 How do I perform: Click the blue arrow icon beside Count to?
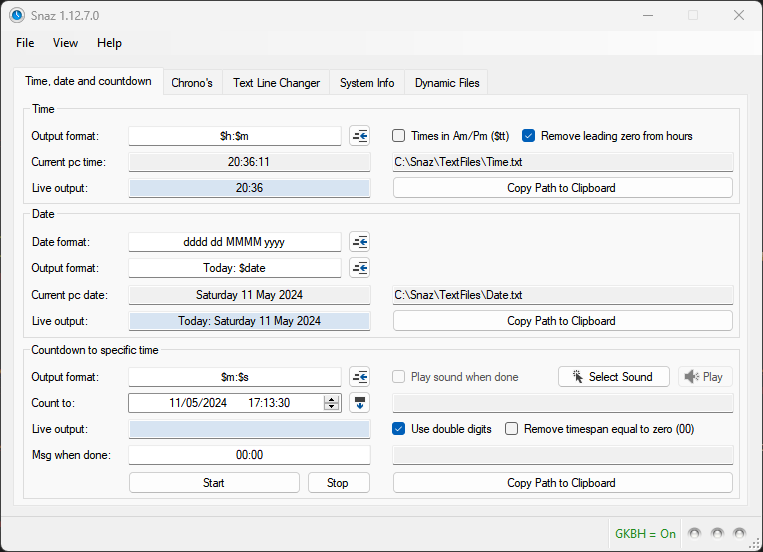click(360, 403)
